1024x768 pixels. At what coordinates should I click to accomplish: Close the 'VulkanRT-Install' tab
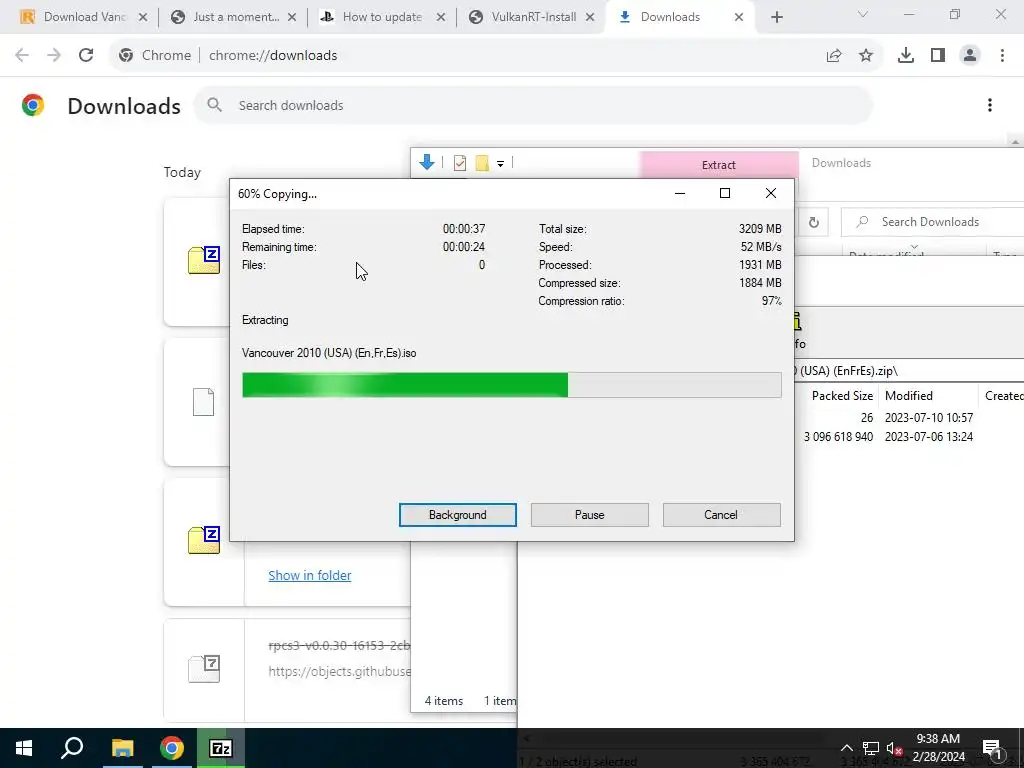tap(590, 17)
